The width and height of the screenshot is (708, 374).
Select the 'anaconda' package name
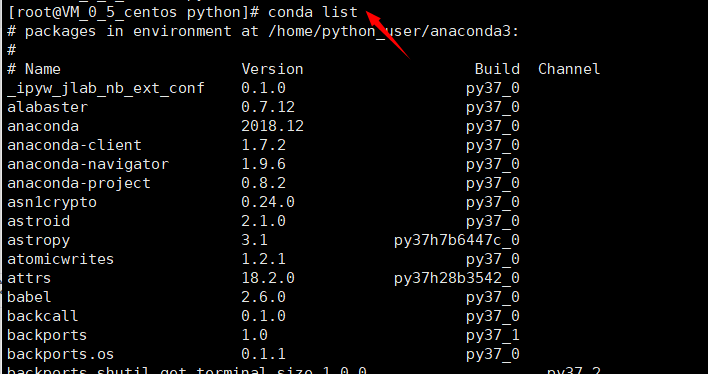tap(43, 126)
